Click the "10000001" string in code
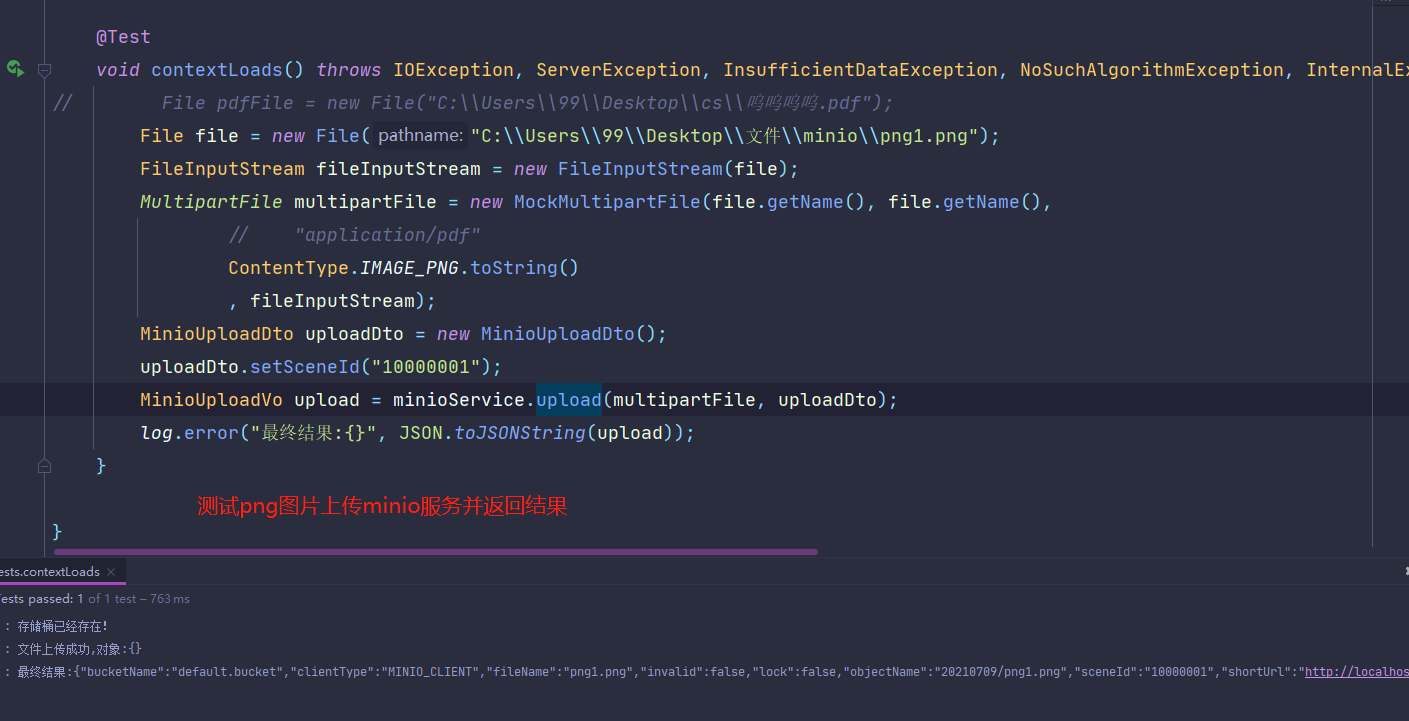Viewport: 1409px width, 721px height. point(426,367)
